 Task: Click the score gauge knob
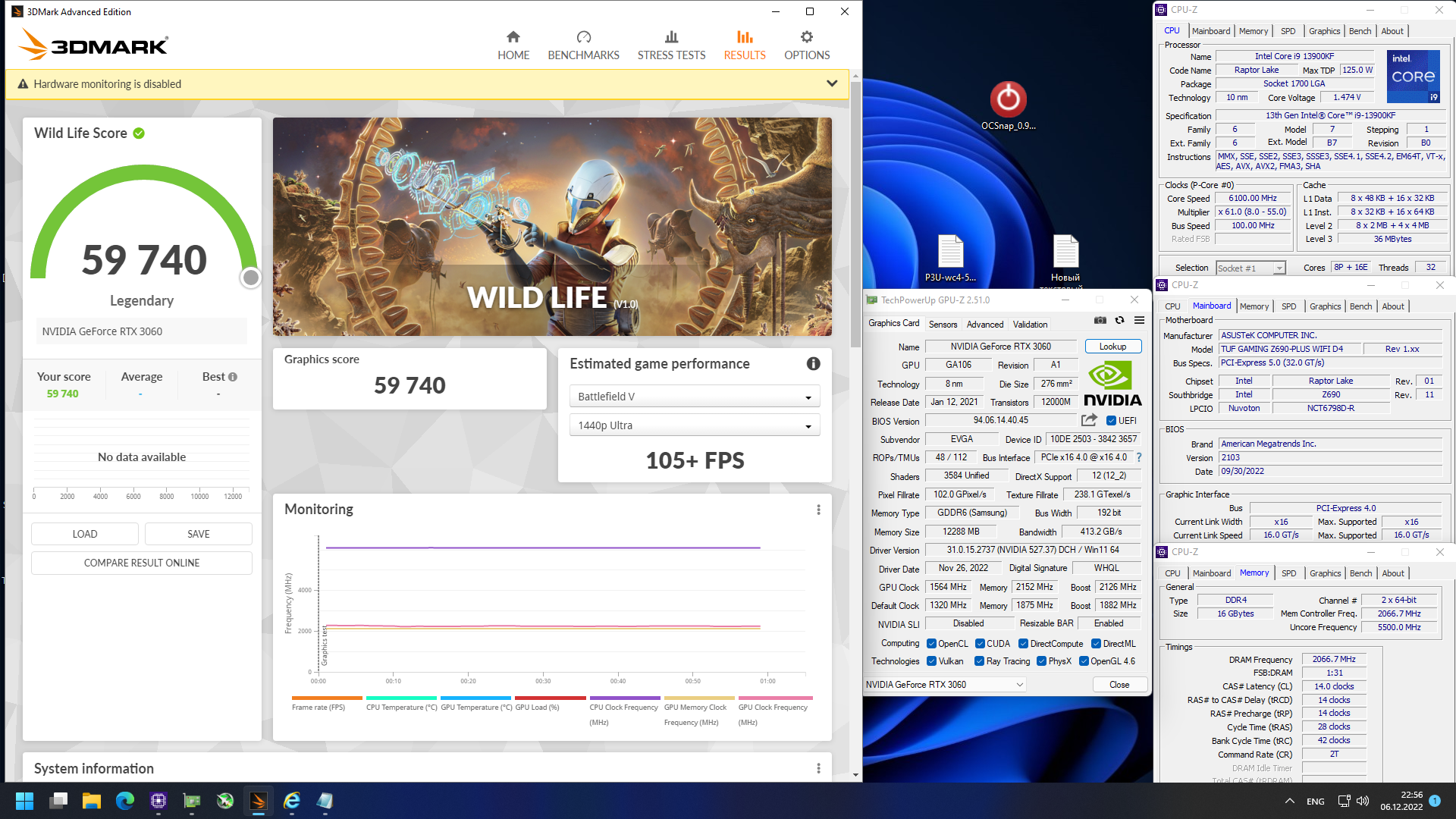[250, 278]
